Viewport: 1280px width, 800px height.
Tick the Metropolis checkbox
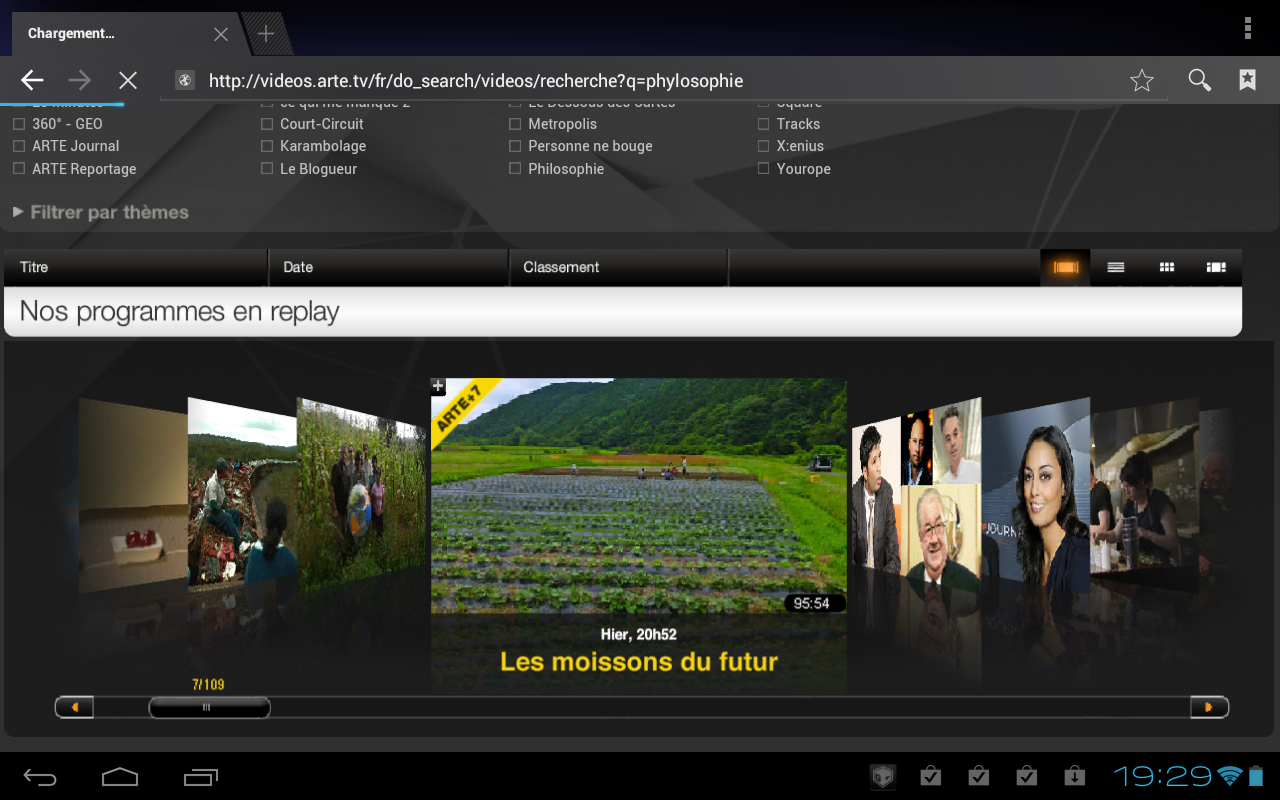click(x=515, y=124)
